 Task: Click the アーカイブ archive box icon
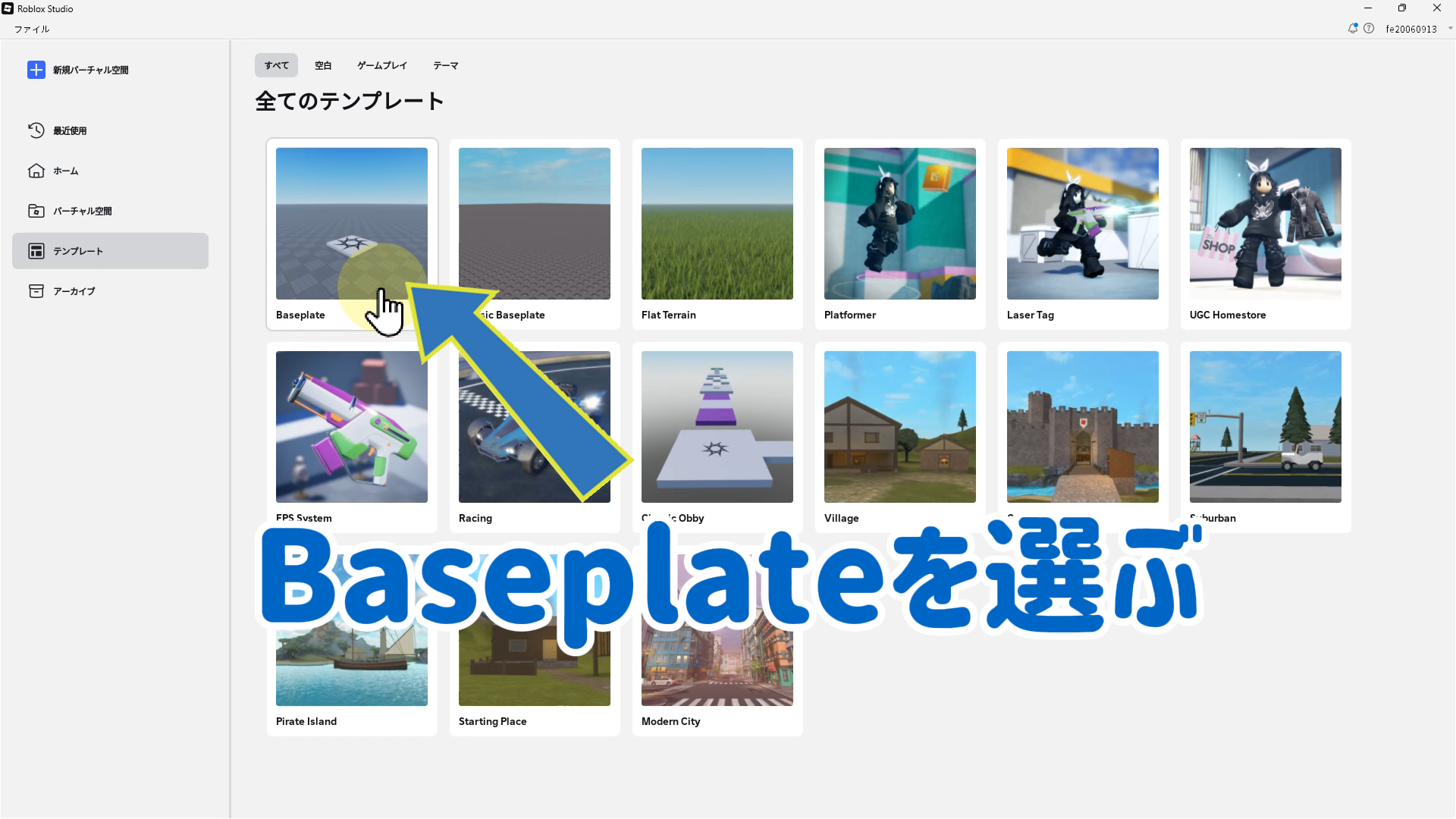tap(36, 291)
